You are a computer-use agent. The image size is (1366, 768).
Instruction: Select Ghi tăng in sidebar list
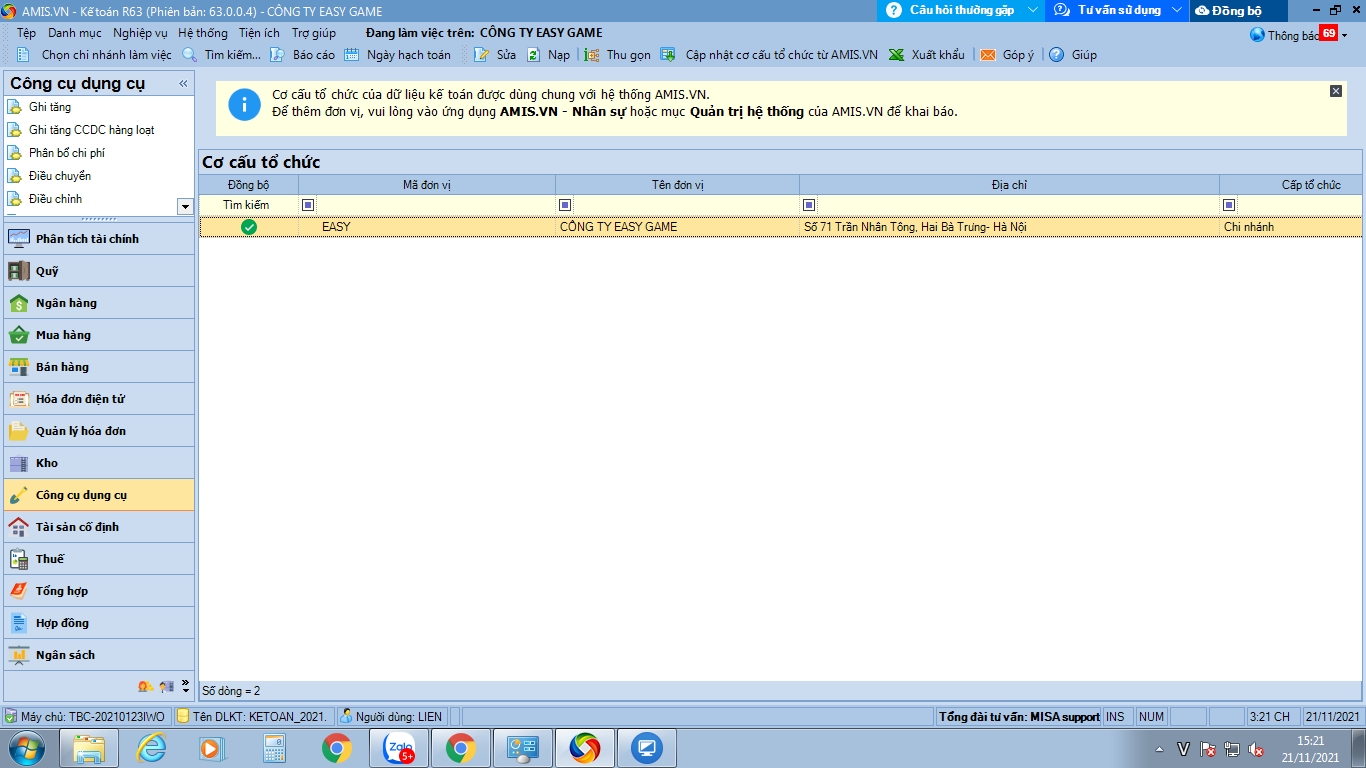pyautogui.click(x=50, y=107)
